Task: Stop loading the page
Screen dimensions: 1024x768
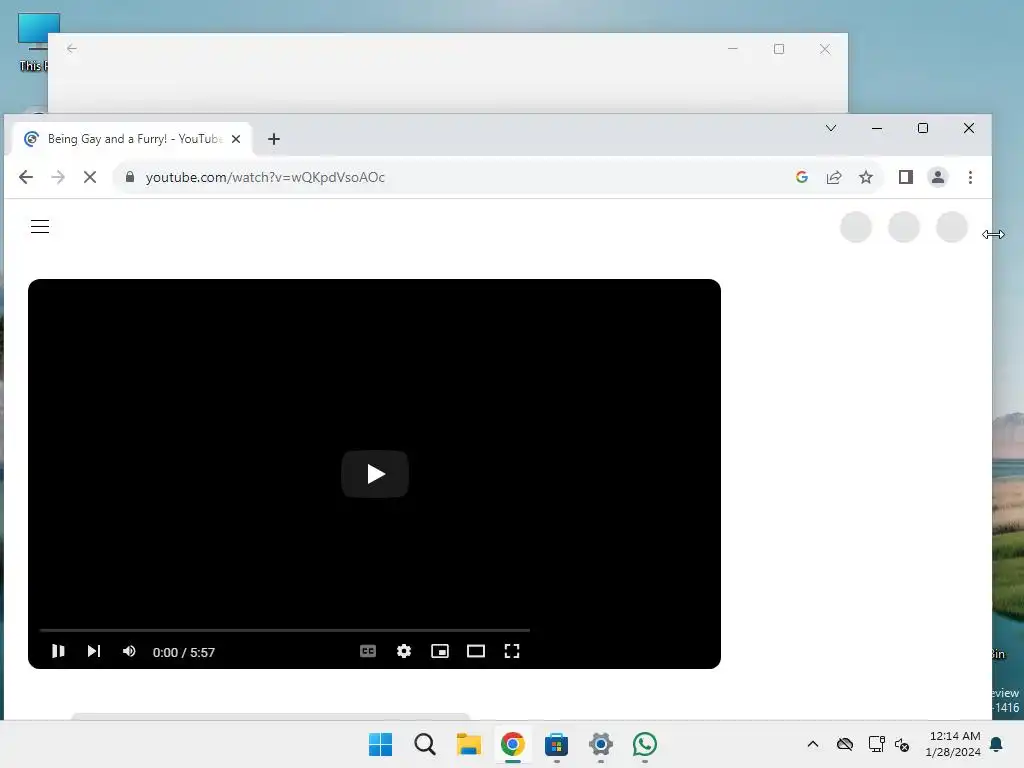Action: 90,177
